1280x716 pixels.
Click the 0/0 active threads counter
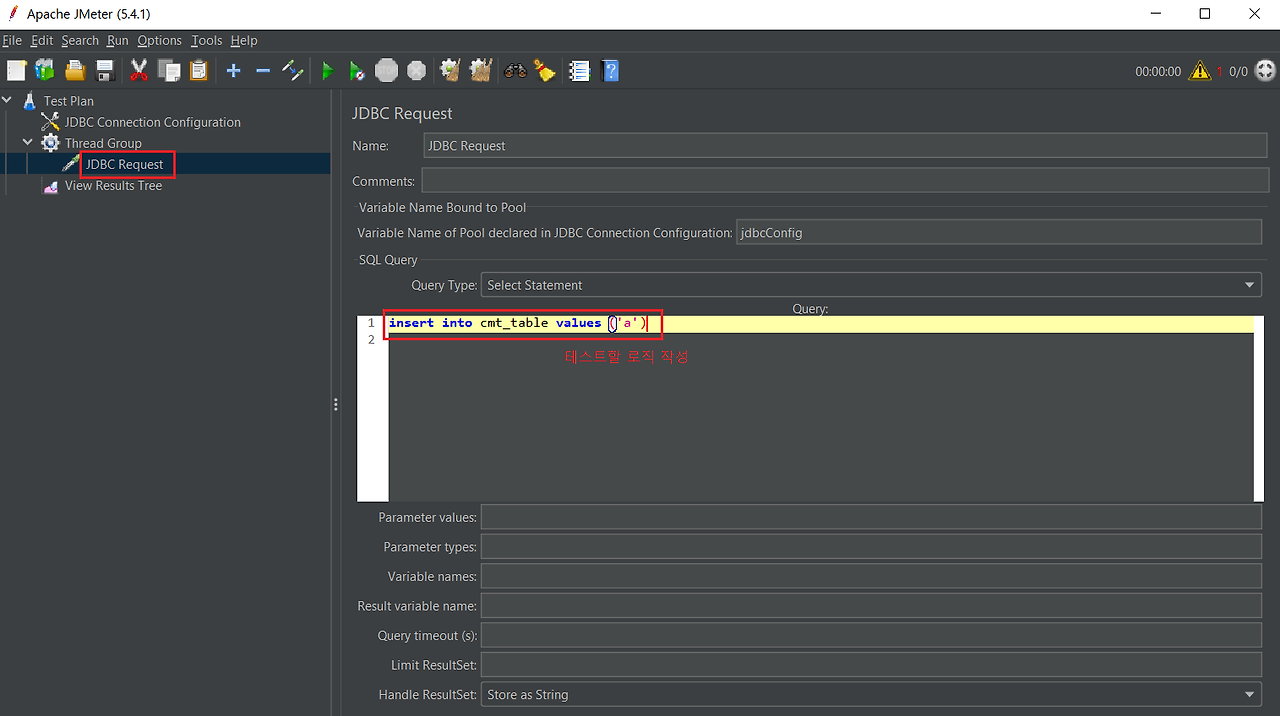coord(1238,72)
